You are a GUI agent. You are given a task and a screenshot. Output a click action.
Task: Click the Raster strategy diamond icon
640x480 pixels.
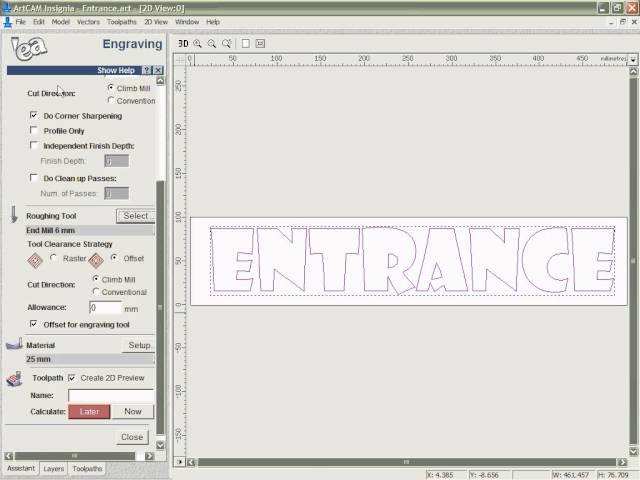coord(35,260)
